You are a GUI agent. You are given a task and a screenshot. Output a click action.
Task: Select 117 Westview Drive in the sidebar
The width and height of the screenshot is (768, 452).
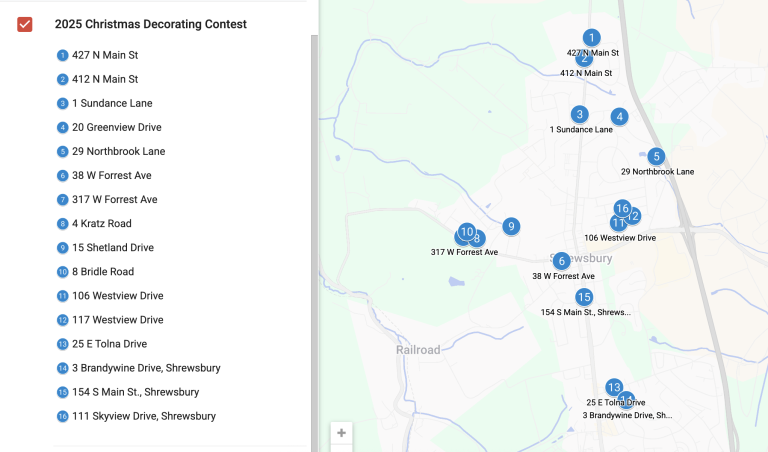coord(117,320)
